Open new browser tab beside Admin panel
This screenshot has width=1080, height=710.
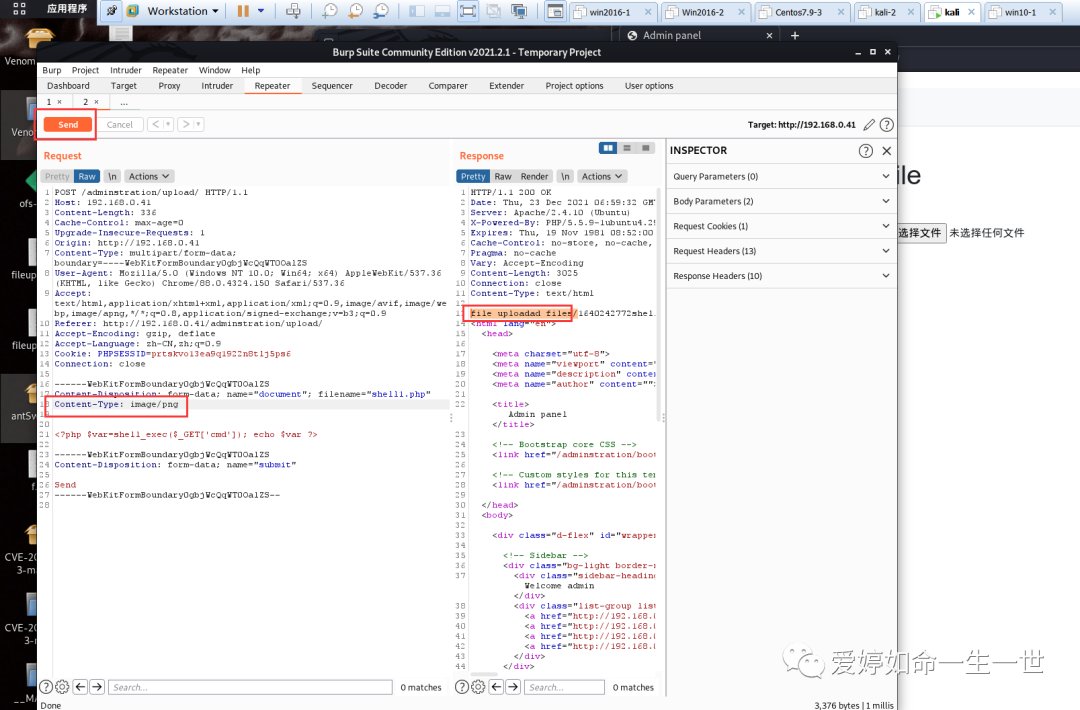[x=795, y=35]
